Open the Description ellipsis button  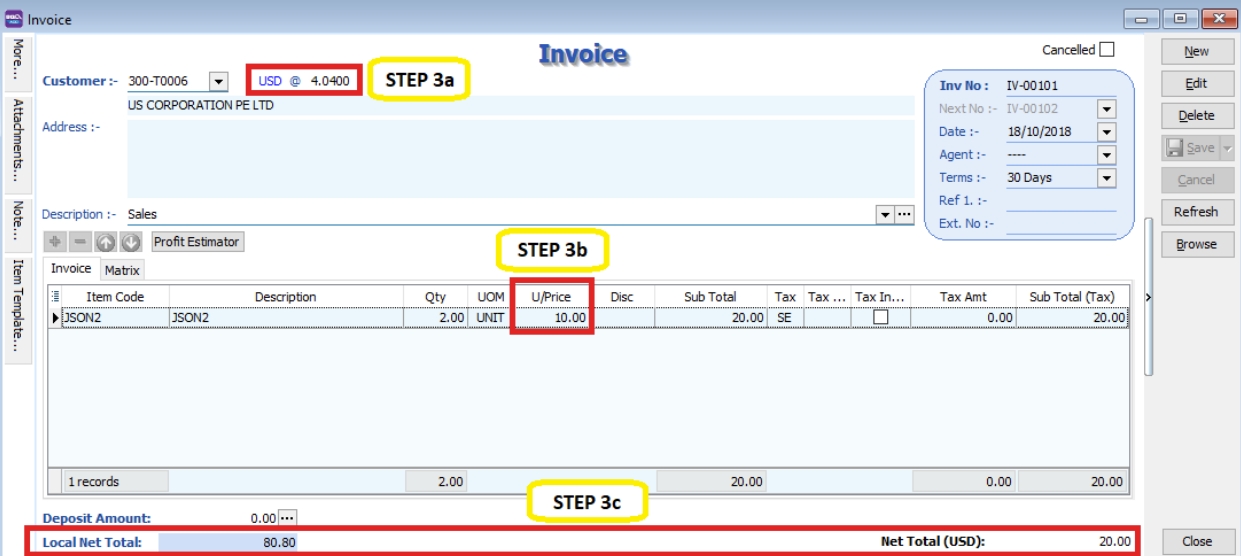click(905, 214)
